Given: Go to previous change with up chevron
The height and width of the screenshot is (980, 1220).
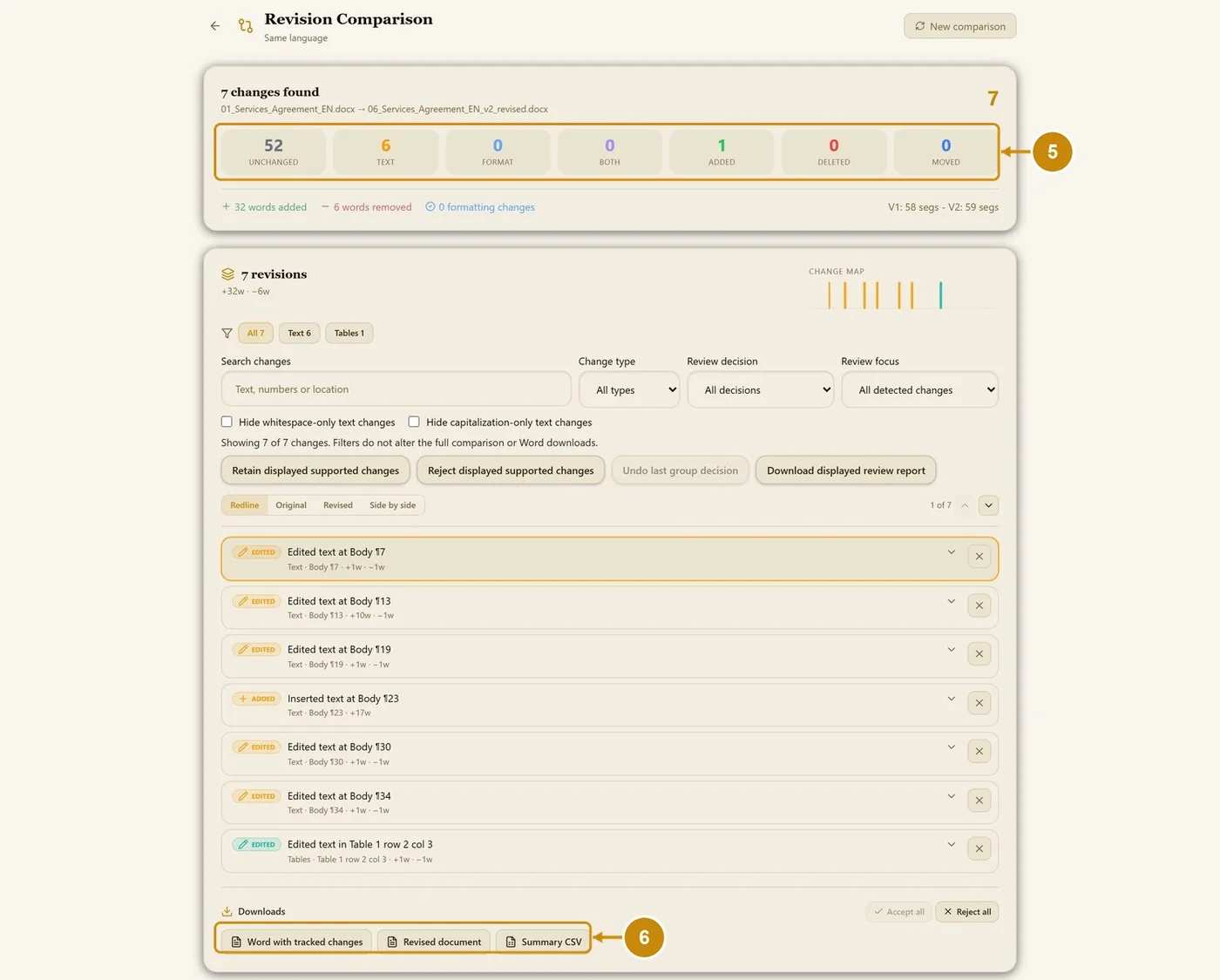Looking at the screenshot, I should pos(965,505).
